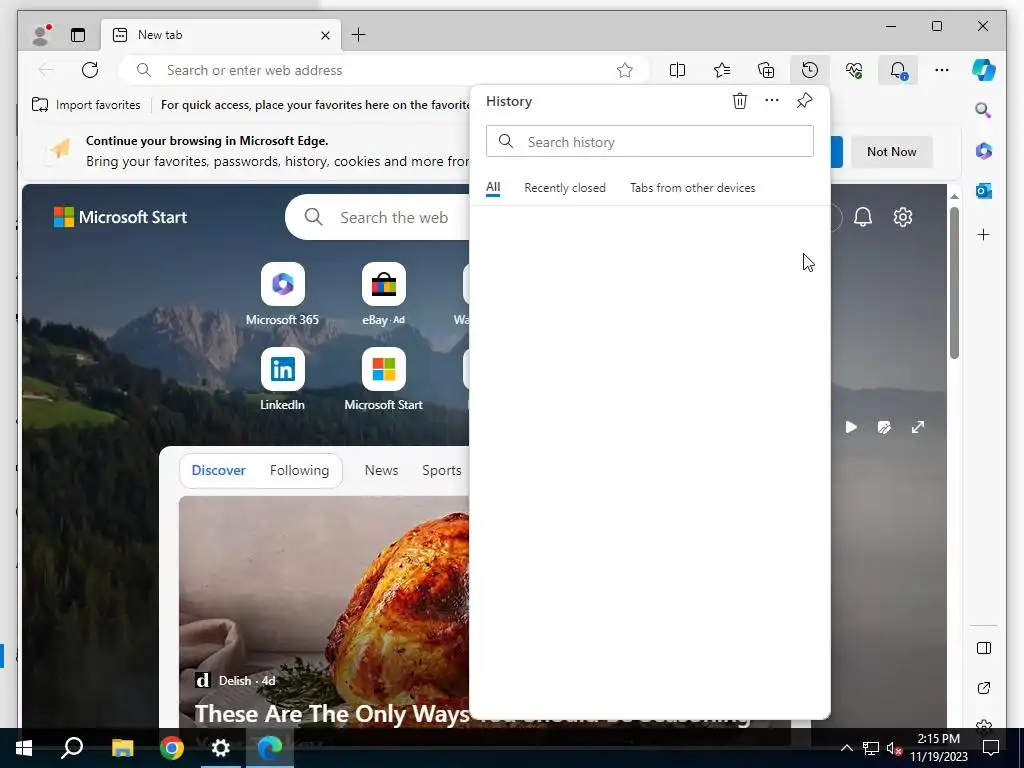The height and width of the screenshot is (768, 1024).
Task: Click the Microsoft Start logo
Action: 120,217
